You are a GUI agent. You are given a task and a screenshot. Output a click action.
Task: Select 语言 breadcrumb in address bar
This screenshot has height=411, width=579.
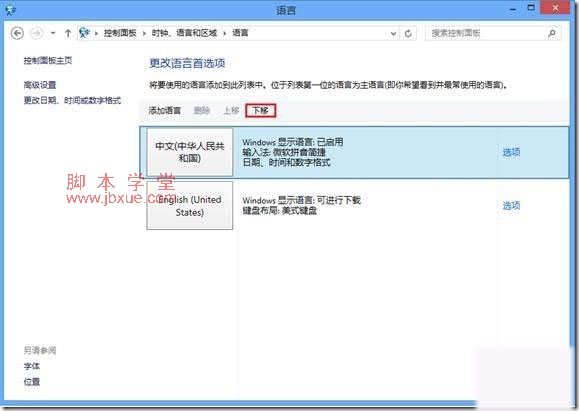tap(240, 33)
